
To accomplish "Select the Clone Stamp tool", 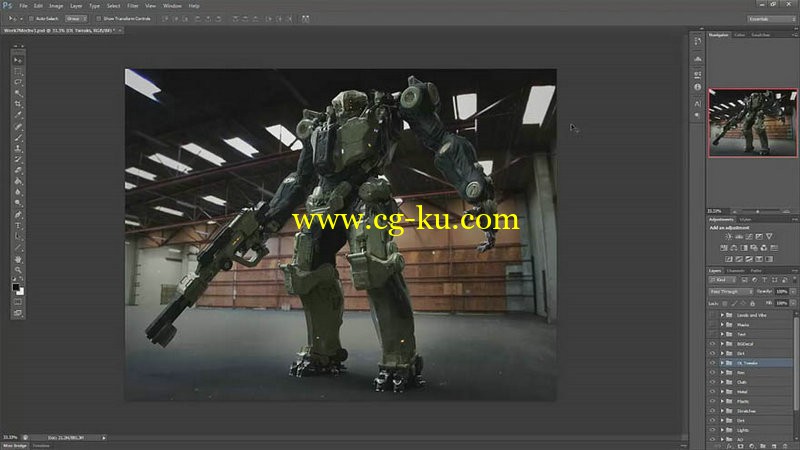I will click(x=18, y=148).
